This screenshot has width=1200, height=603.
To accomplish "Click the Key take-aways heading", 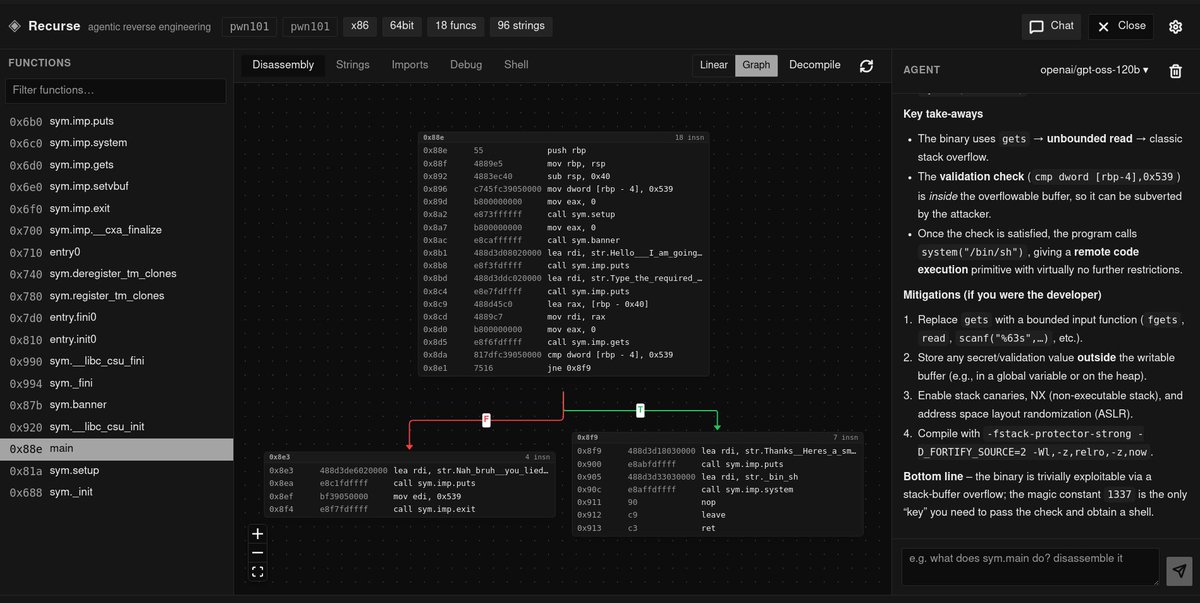I will click(943, 114).
